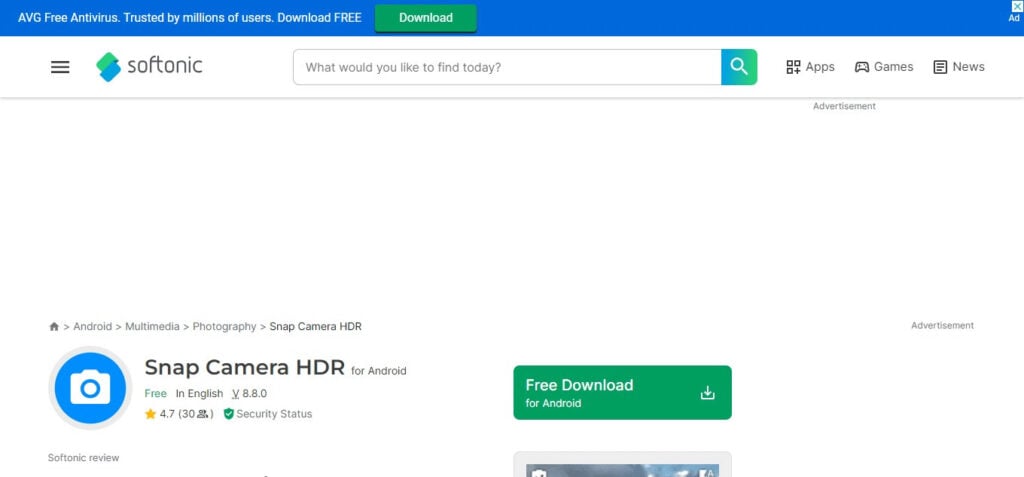Click the Softonic logo

point(149,67)
